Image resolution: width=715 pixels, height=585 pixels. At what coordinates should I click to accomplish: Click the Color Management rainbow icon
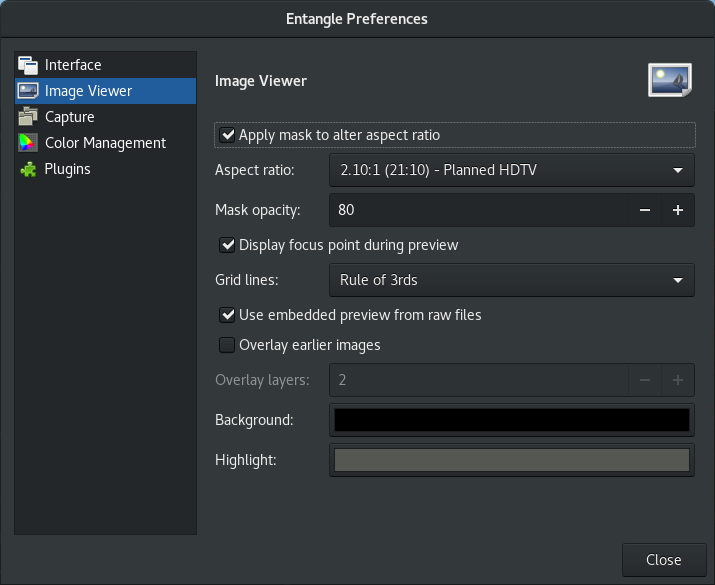27,143
